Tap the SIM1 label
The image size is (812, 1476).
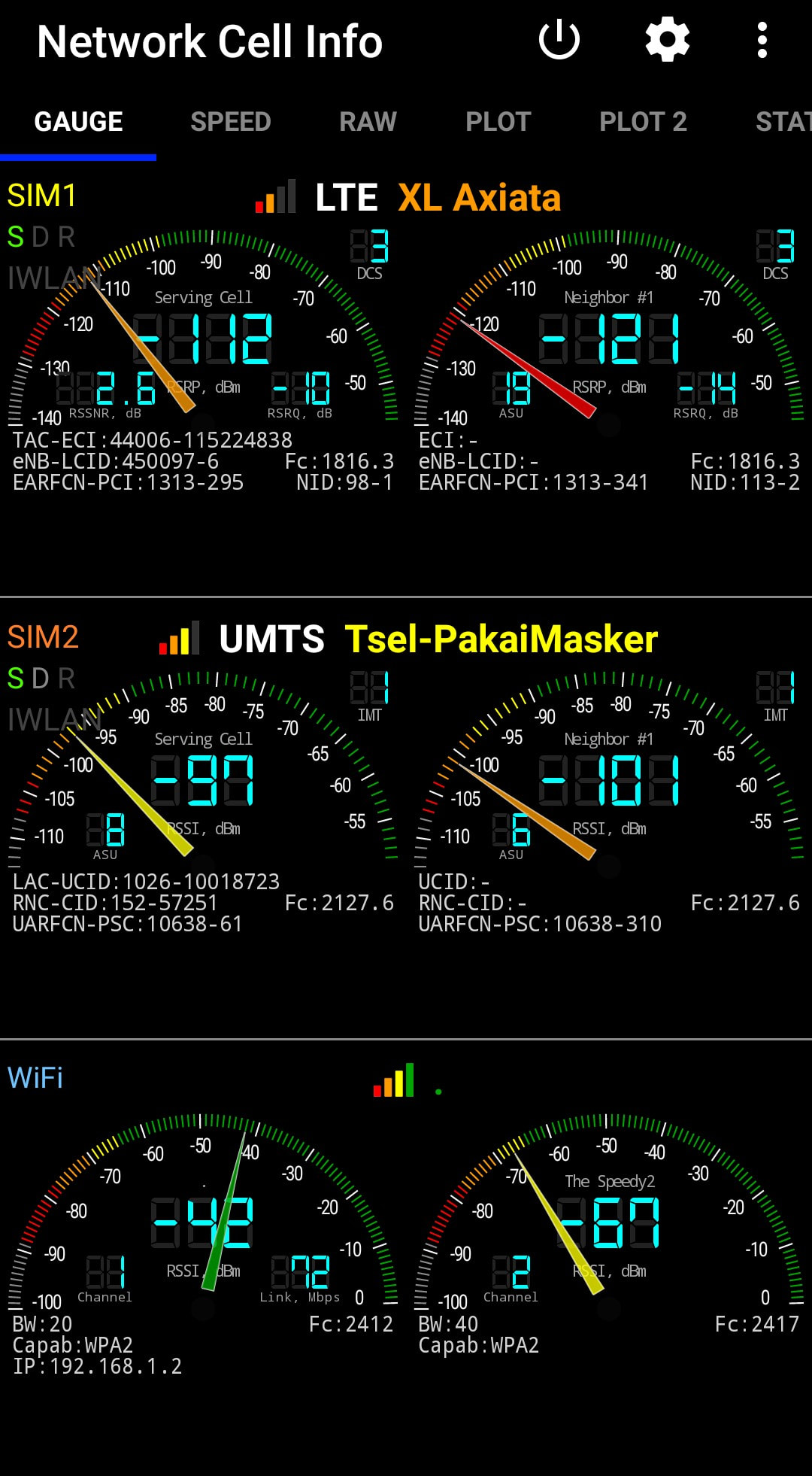coord(42,196)
